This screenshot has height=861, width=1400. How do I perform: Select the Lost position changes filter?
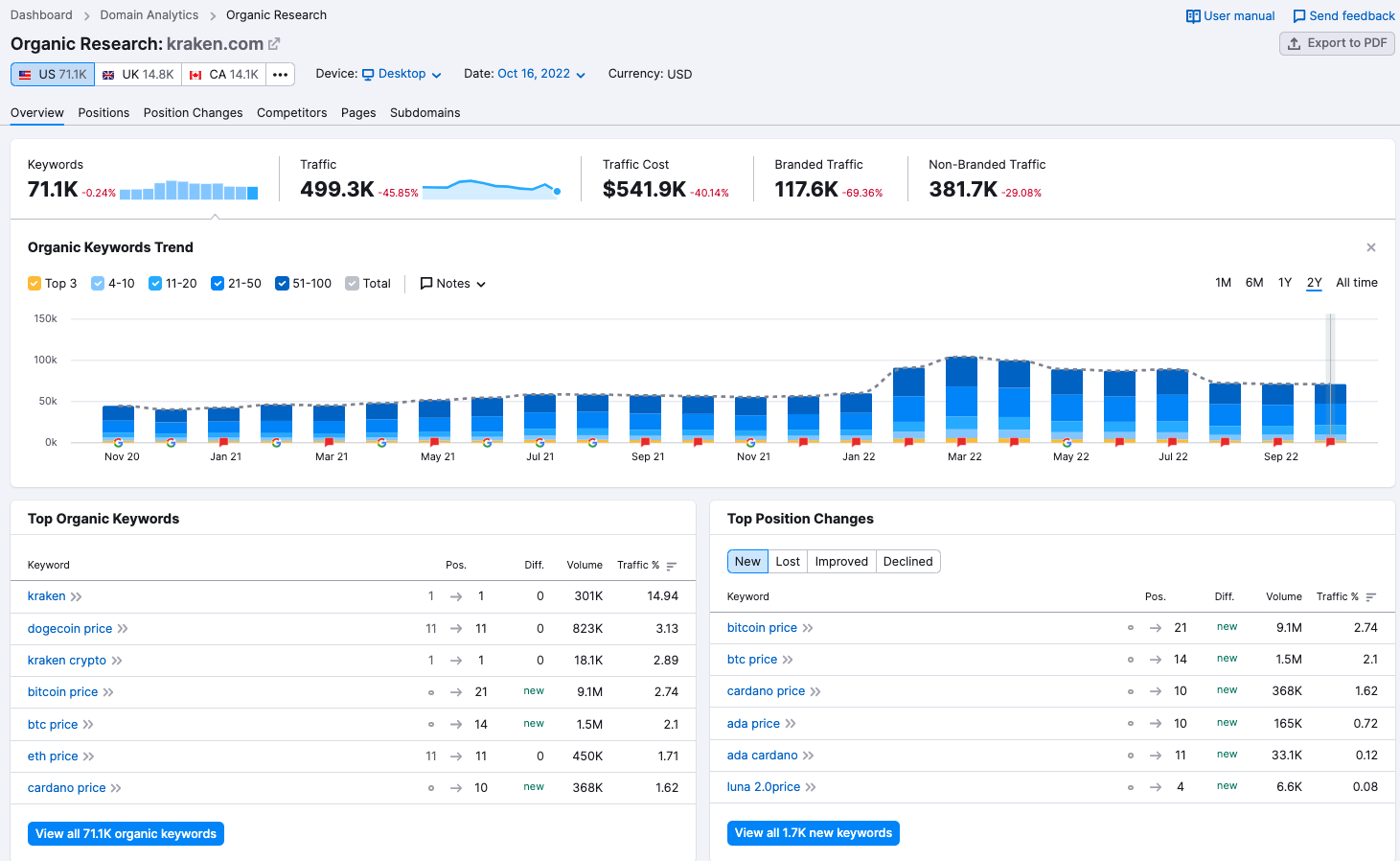pos(788,562)
